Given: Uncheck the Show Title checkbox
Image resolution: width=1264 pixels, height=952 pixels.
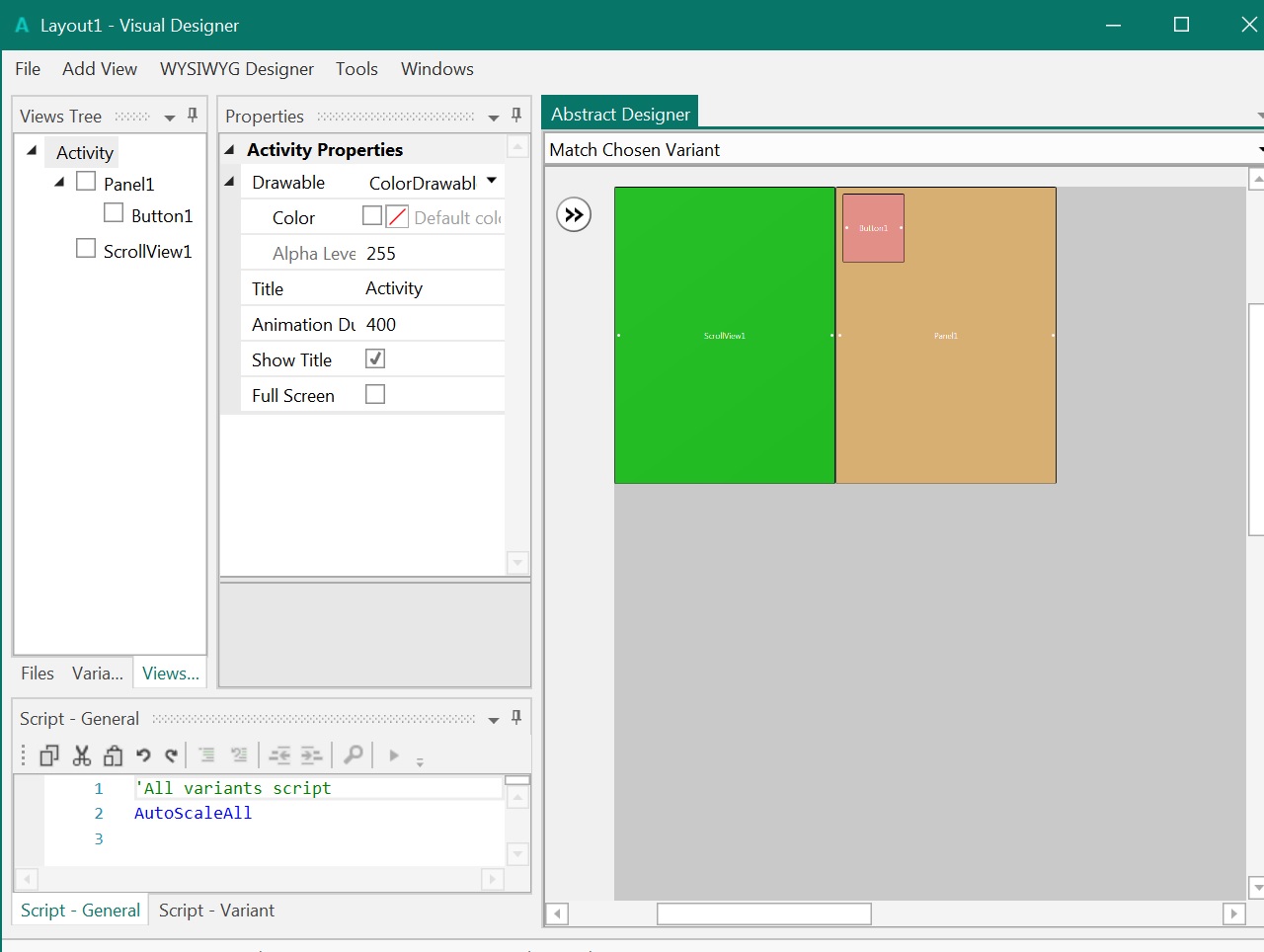Looking at the screenshot, I should 375,358.
